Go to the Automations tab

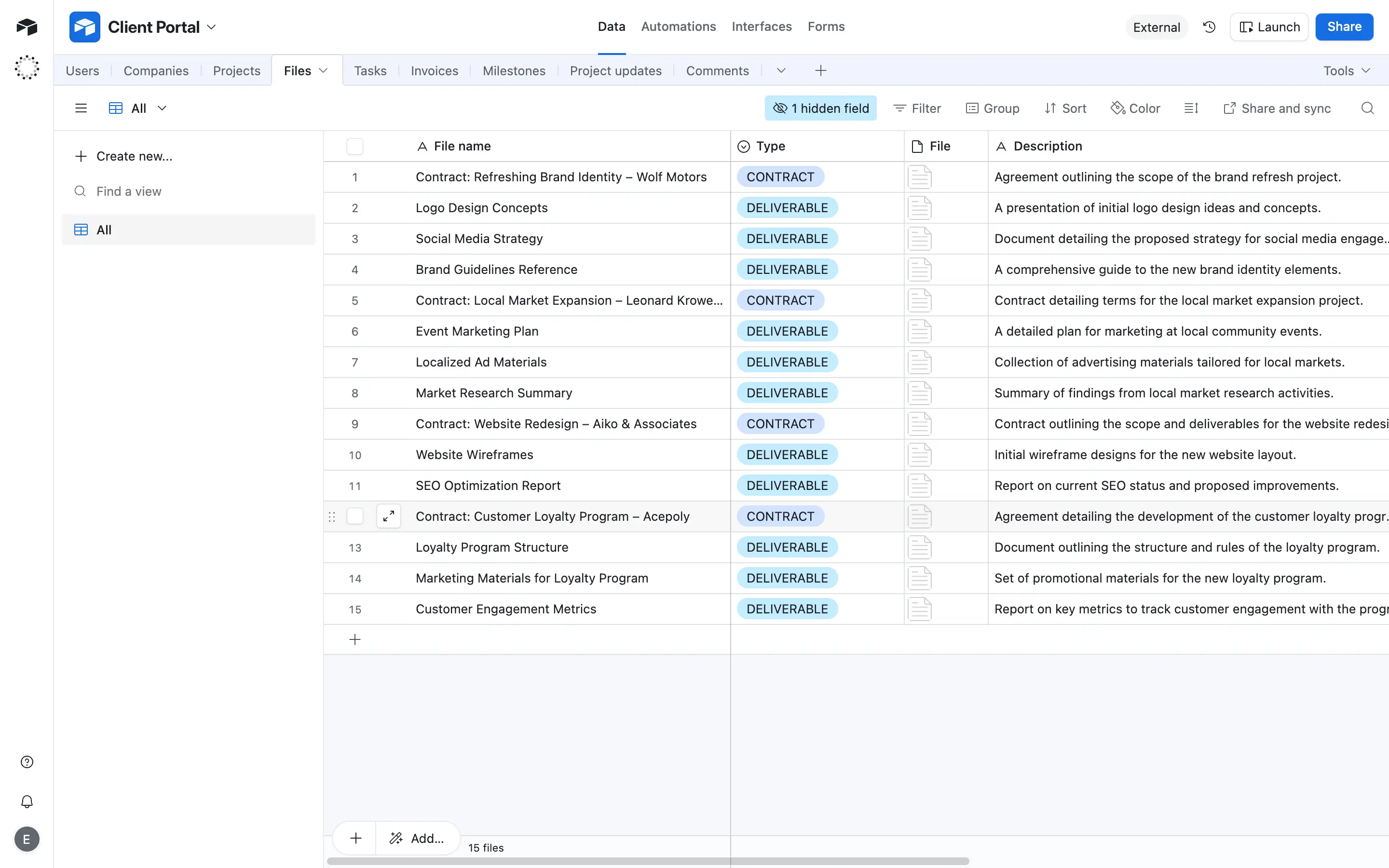coord(678,27)
